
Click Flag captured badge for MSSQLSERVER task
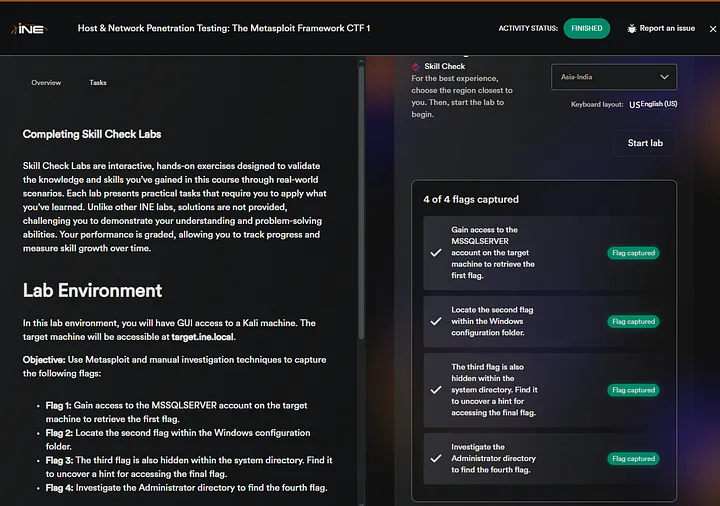click(x=633, y=253)
